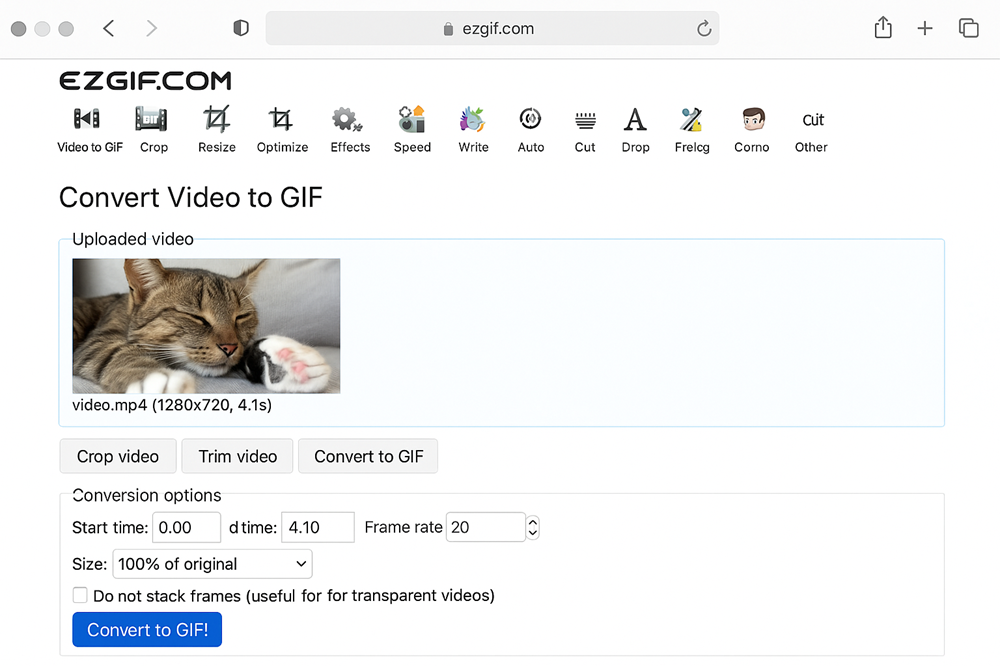This screenshot has height=666, width=1000.
Task: Open the Cut tool menu item
Action: click(585, 130)
